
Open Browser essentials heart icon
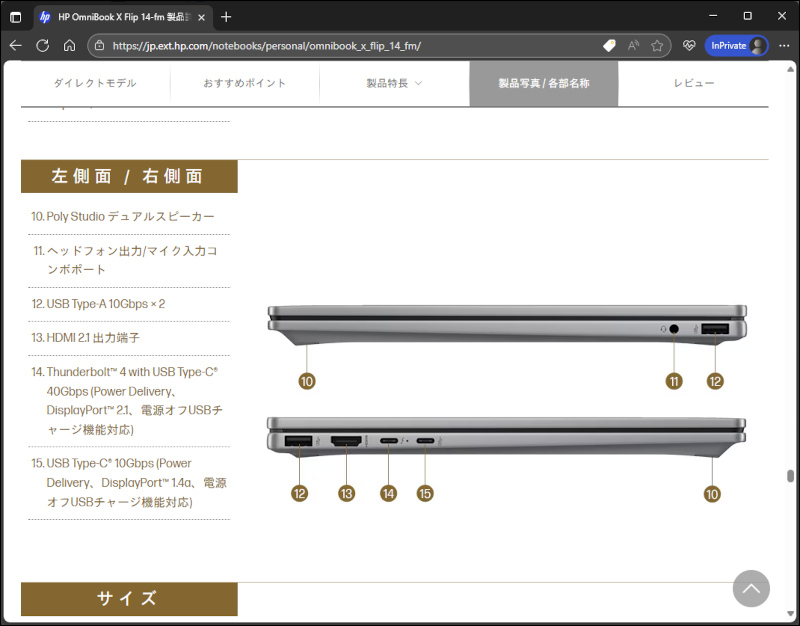pyautogui.click(x=688, y=45)
